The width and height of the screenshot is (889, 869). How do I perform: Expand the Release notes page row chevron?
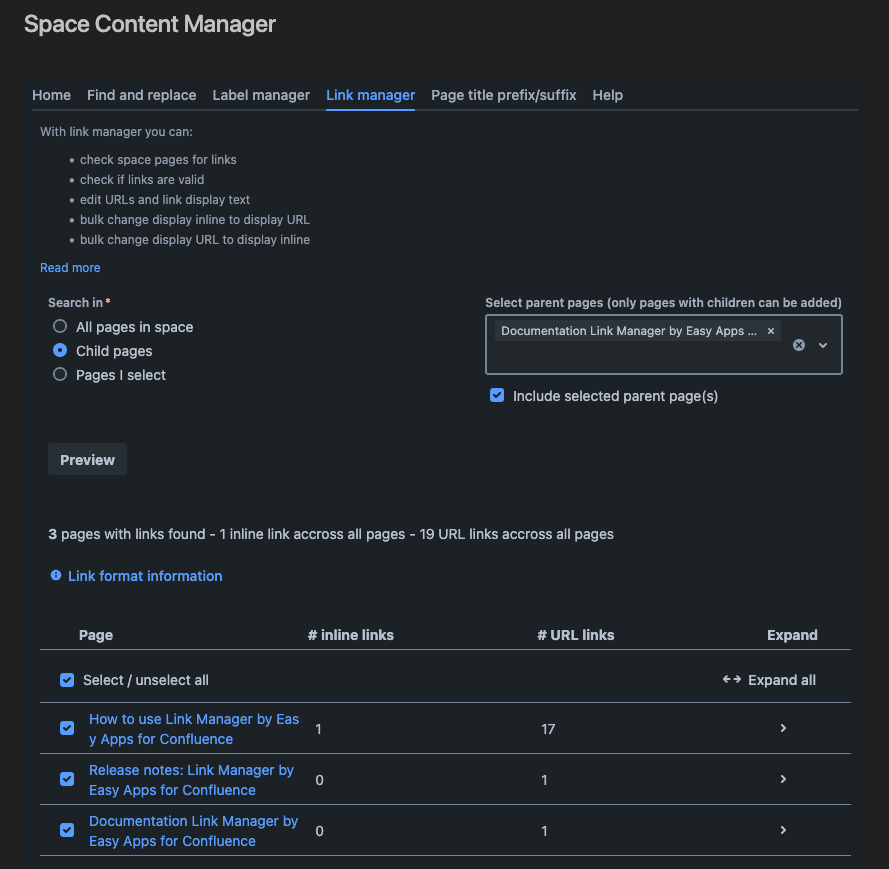click(785, 779)
